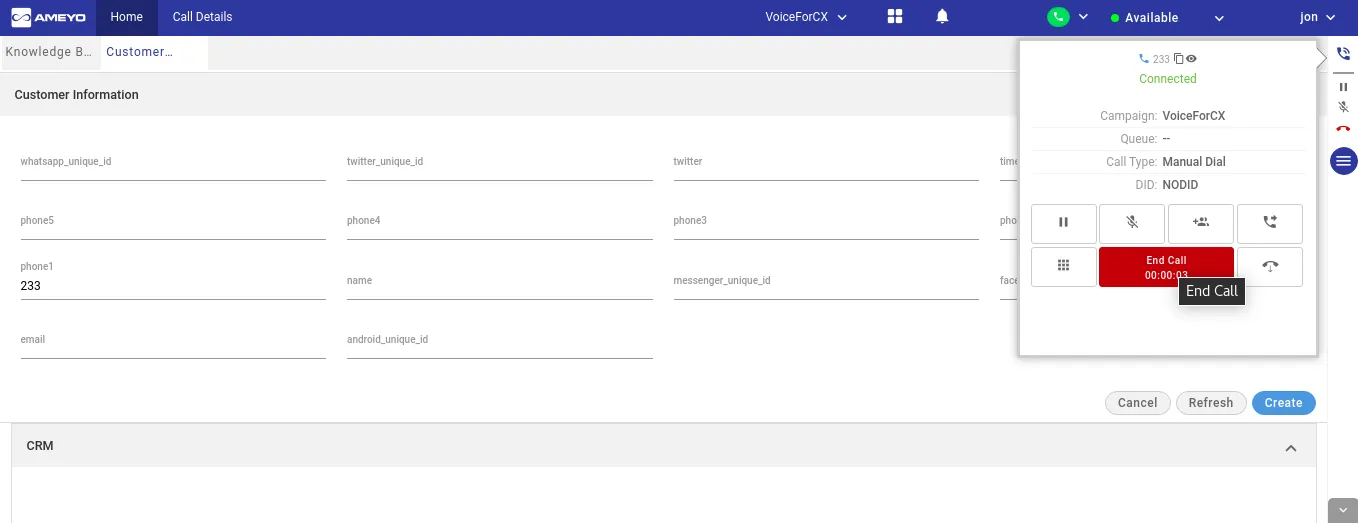This screenshot has width=1358, height=523.
Task: Transfer call using phone-arrow button
Action: pos(1270,223)
